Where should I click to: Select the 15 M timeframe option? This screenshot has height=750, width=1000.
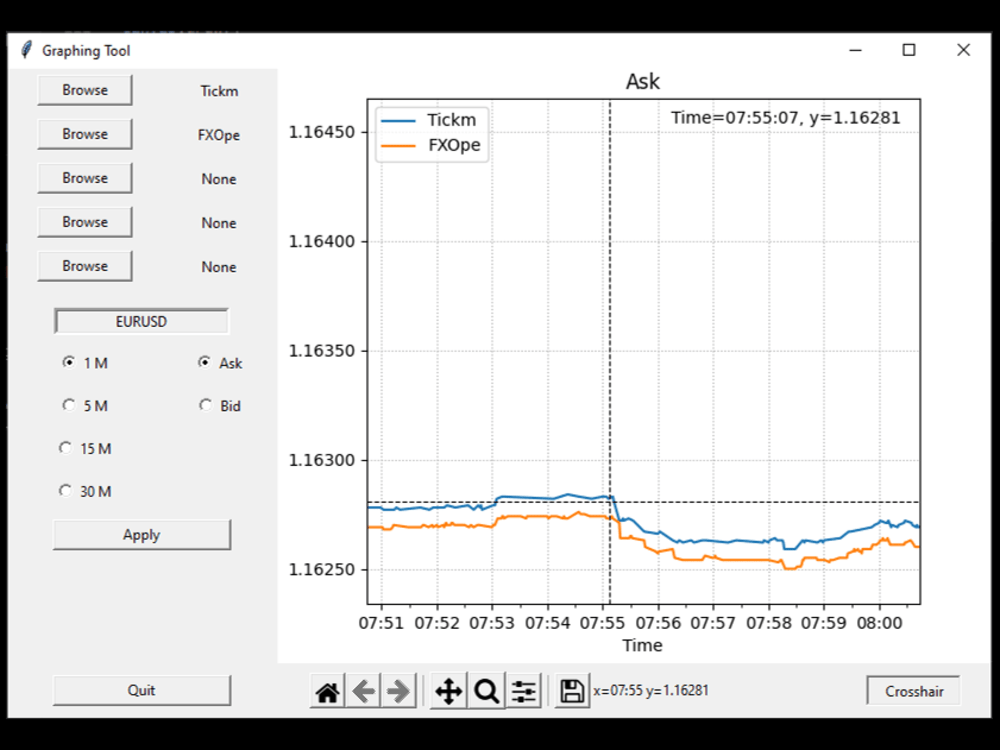click(65, 448)
